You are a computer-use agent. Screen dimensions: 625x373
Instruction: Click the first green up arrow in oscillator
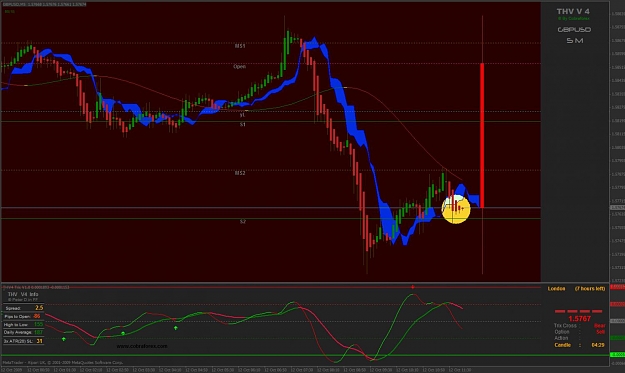[64, 339]
